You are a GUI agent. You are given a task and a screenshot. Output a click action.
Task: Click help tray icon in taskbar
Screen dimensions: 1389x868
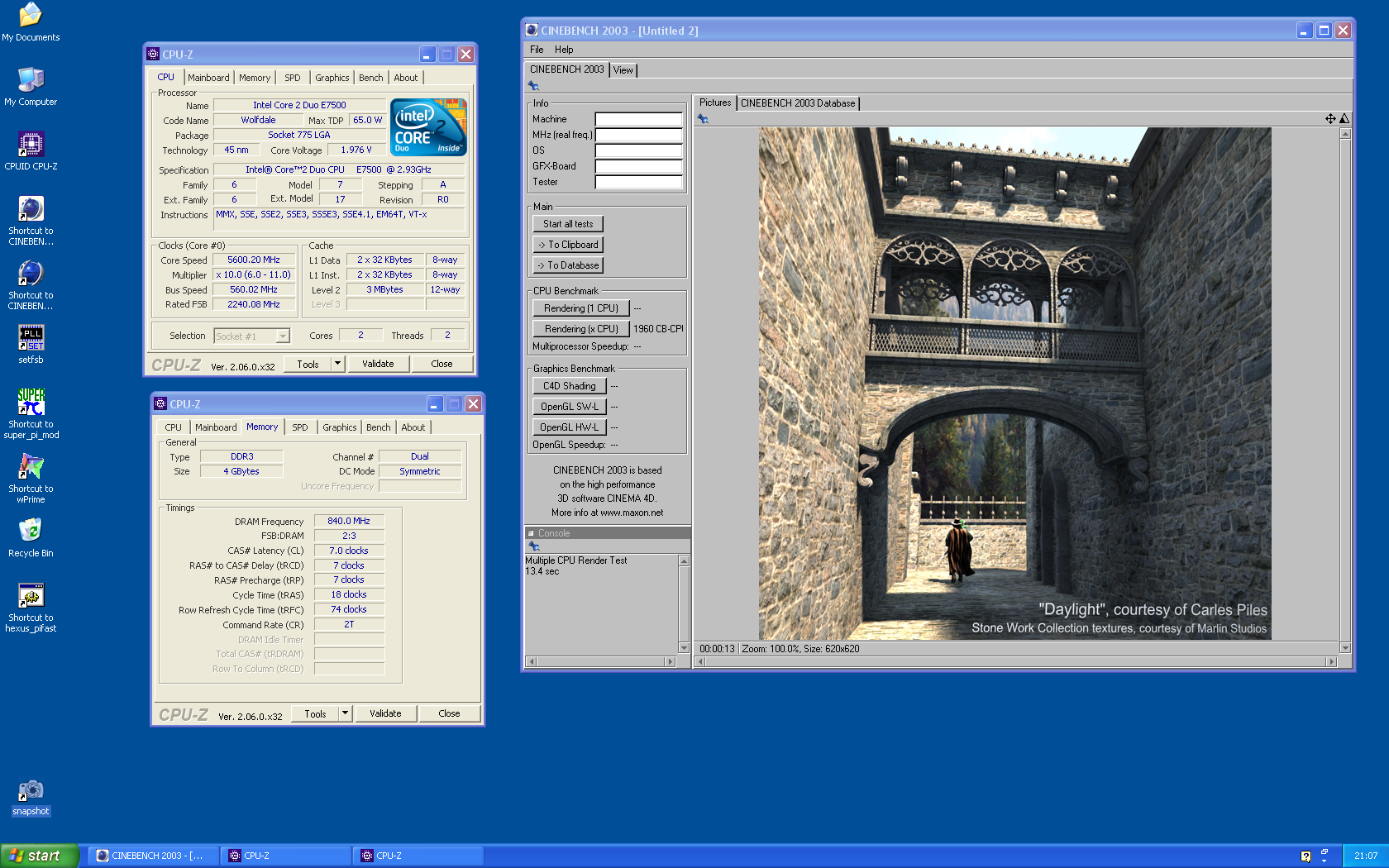1305,856
